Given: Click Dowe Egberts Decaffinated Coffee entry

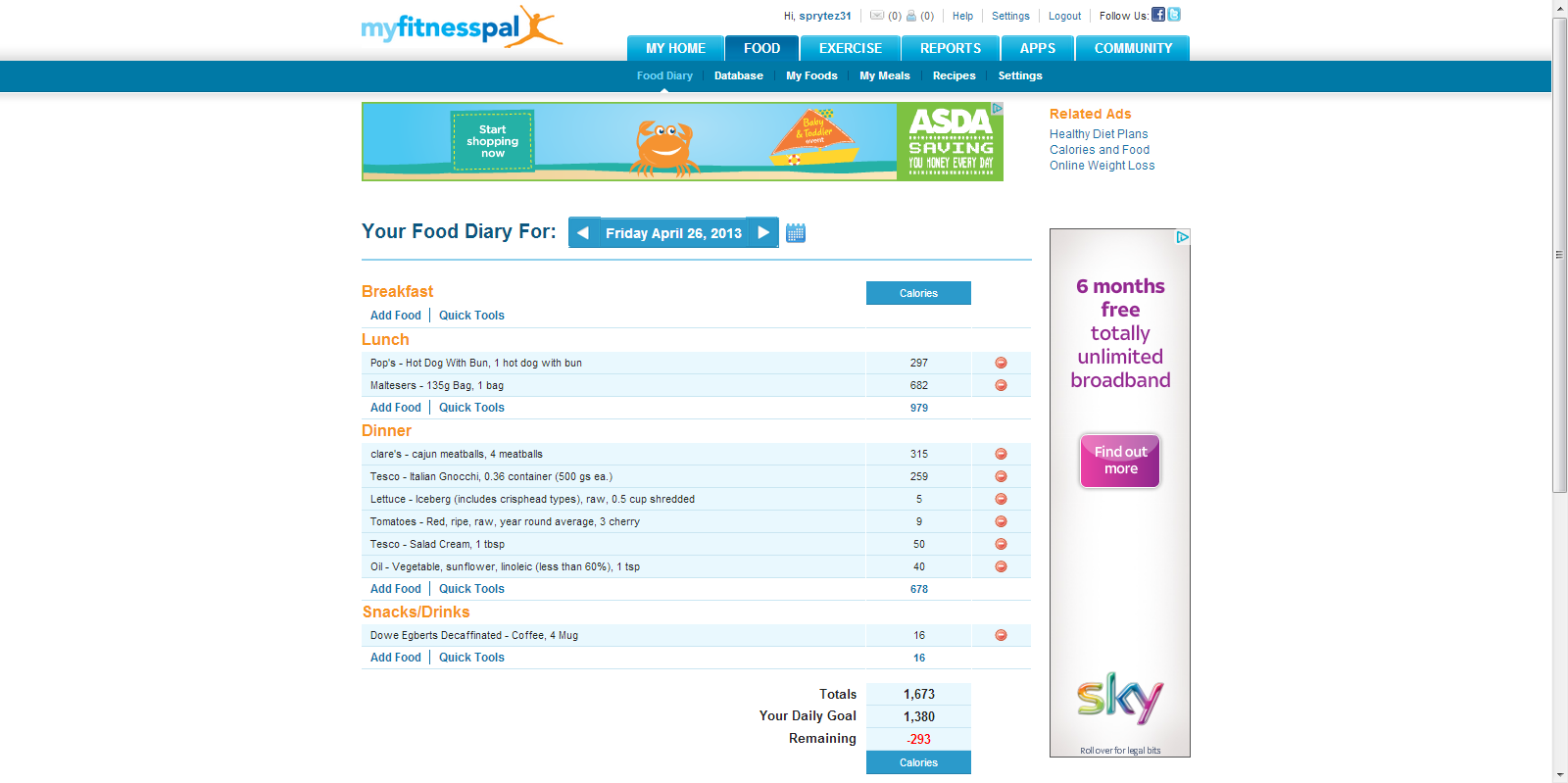Looking at the screenshot, I should point(474,635).
